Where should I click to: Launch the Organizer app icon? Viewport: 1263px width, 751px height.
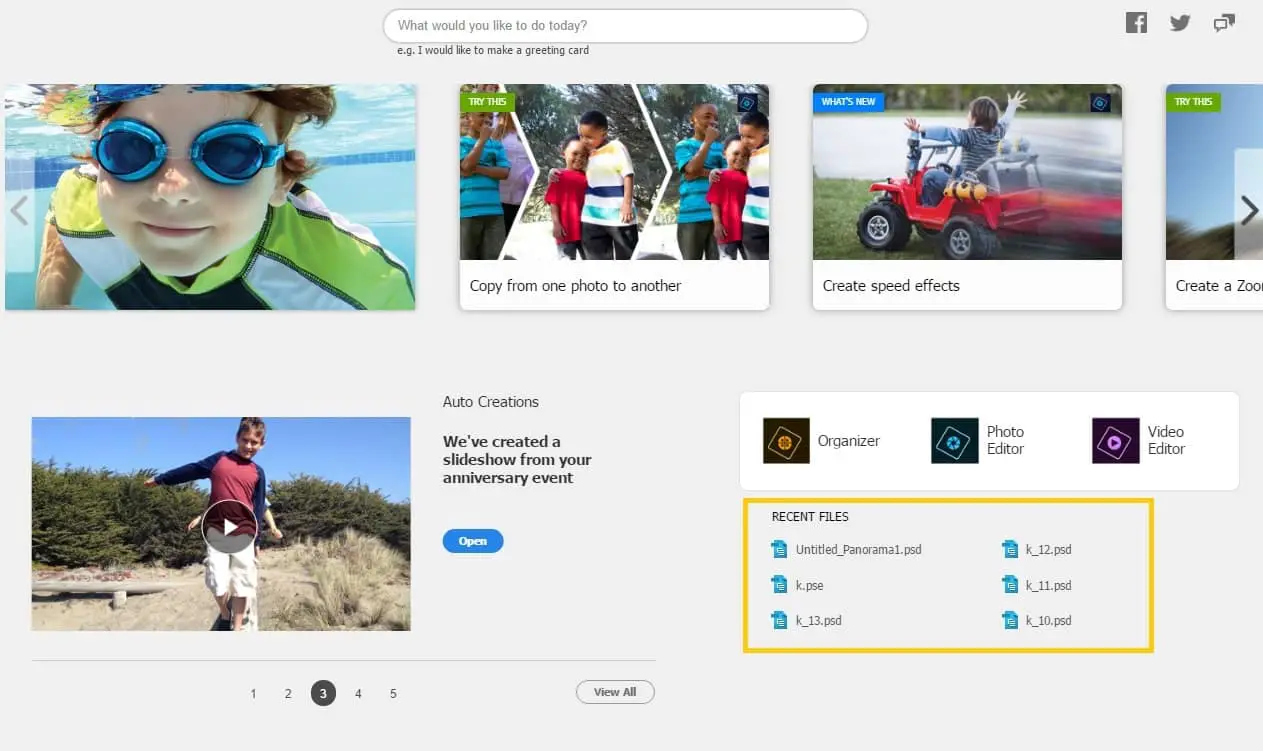(786, 441)
